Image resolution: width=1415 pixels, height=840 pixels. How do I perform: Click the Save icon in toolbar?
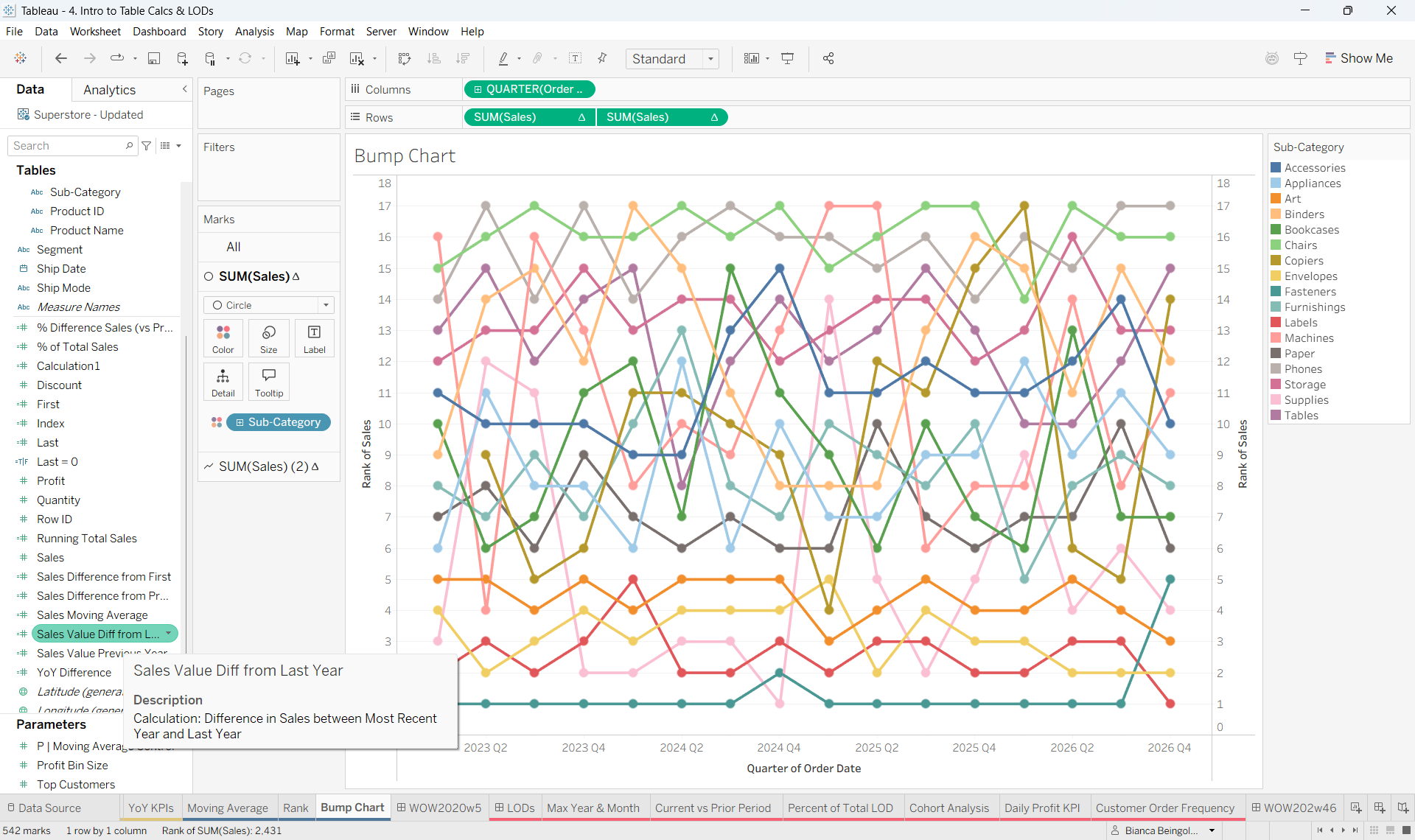(154, 58)
